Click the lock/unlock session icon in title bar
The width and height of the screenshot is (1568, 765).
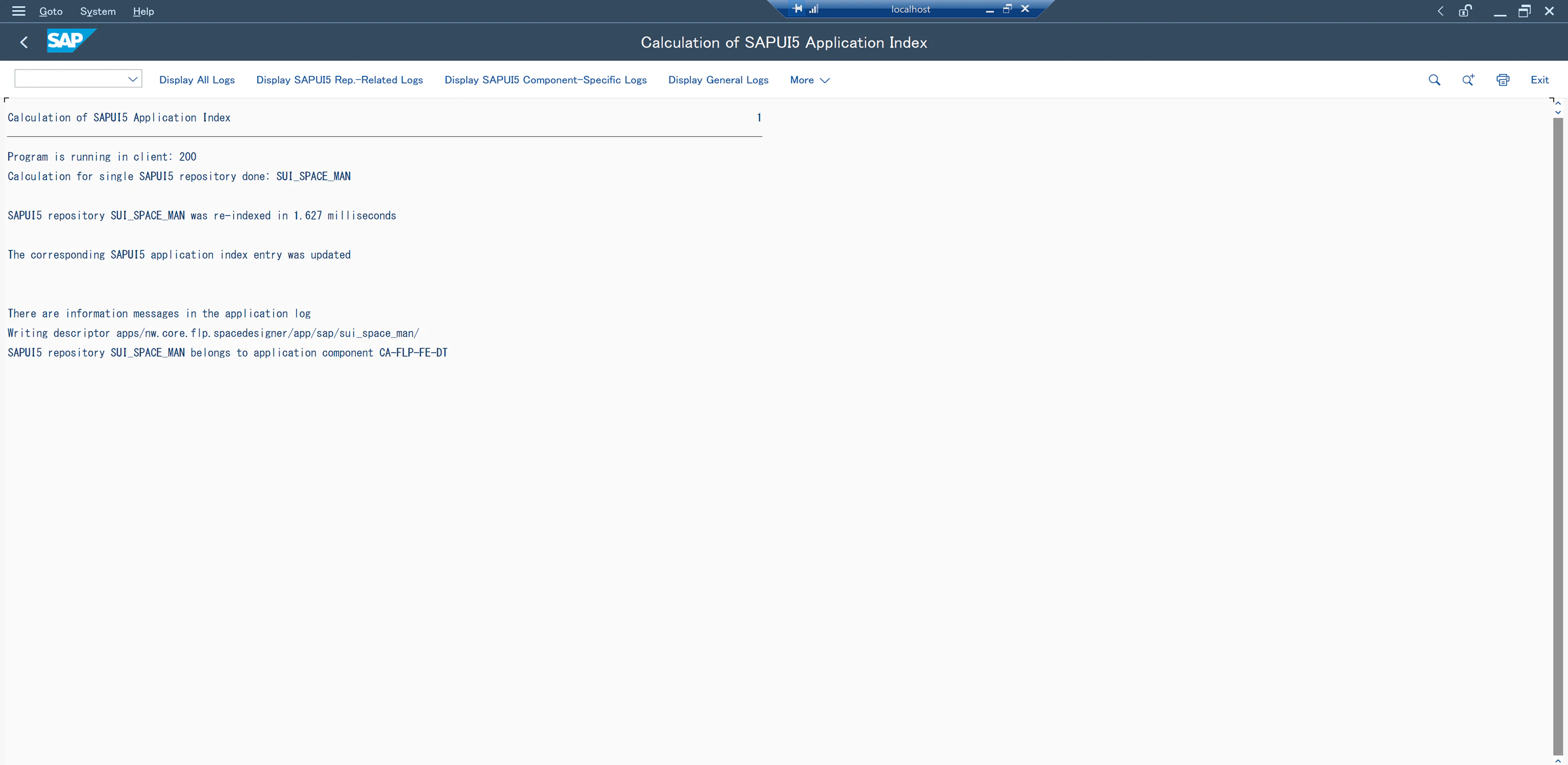(1465, 11)
